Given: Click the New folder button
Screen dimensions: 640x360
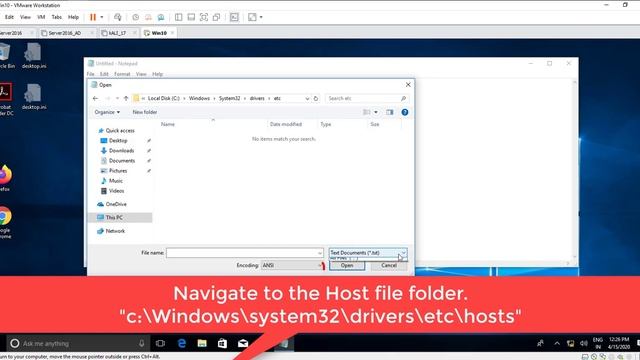Looking at the screenshot, I should pos(144,112).
